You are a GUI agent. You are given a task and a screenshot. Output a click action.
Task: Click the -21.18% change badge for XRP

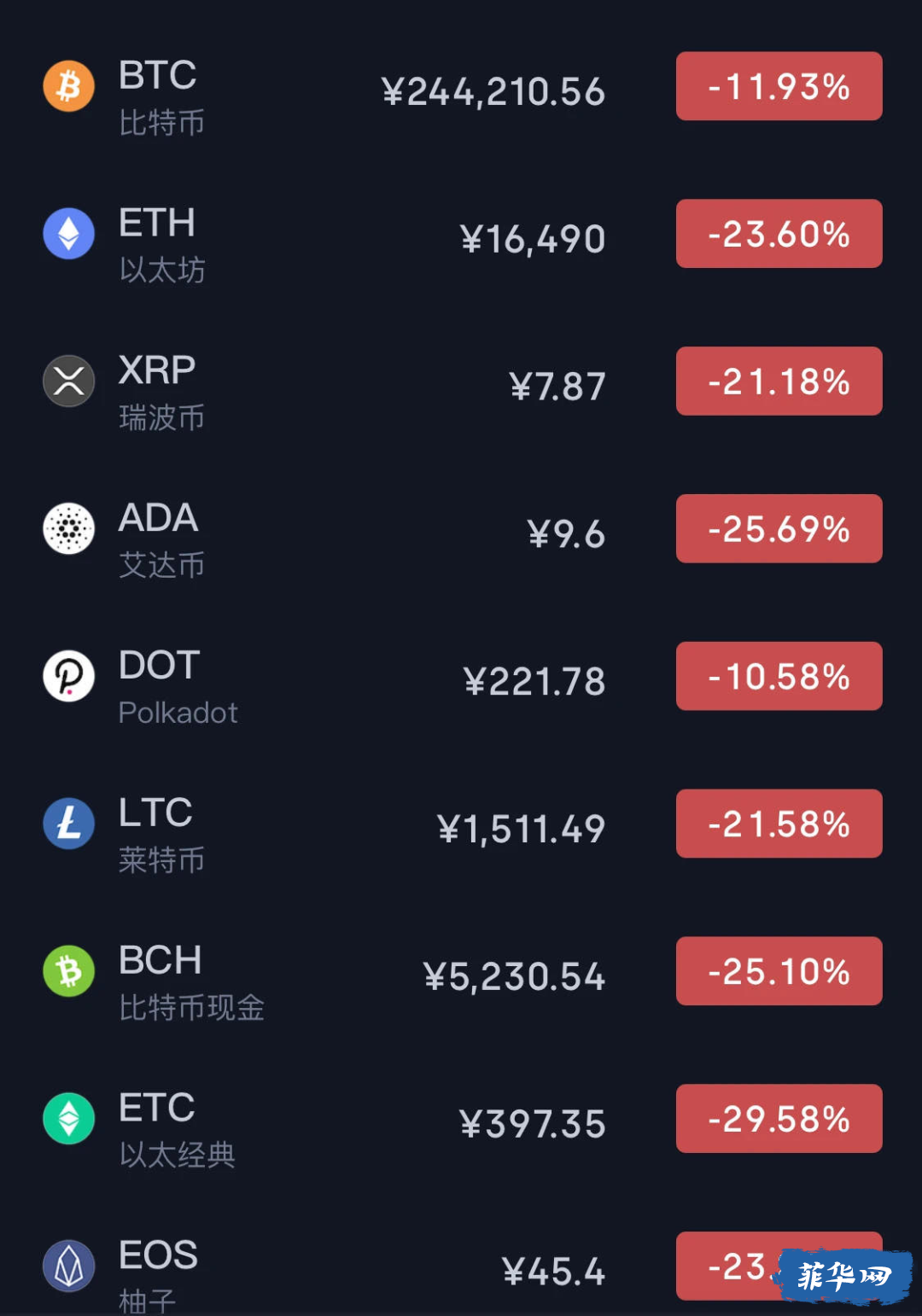(x=779, y=381)
